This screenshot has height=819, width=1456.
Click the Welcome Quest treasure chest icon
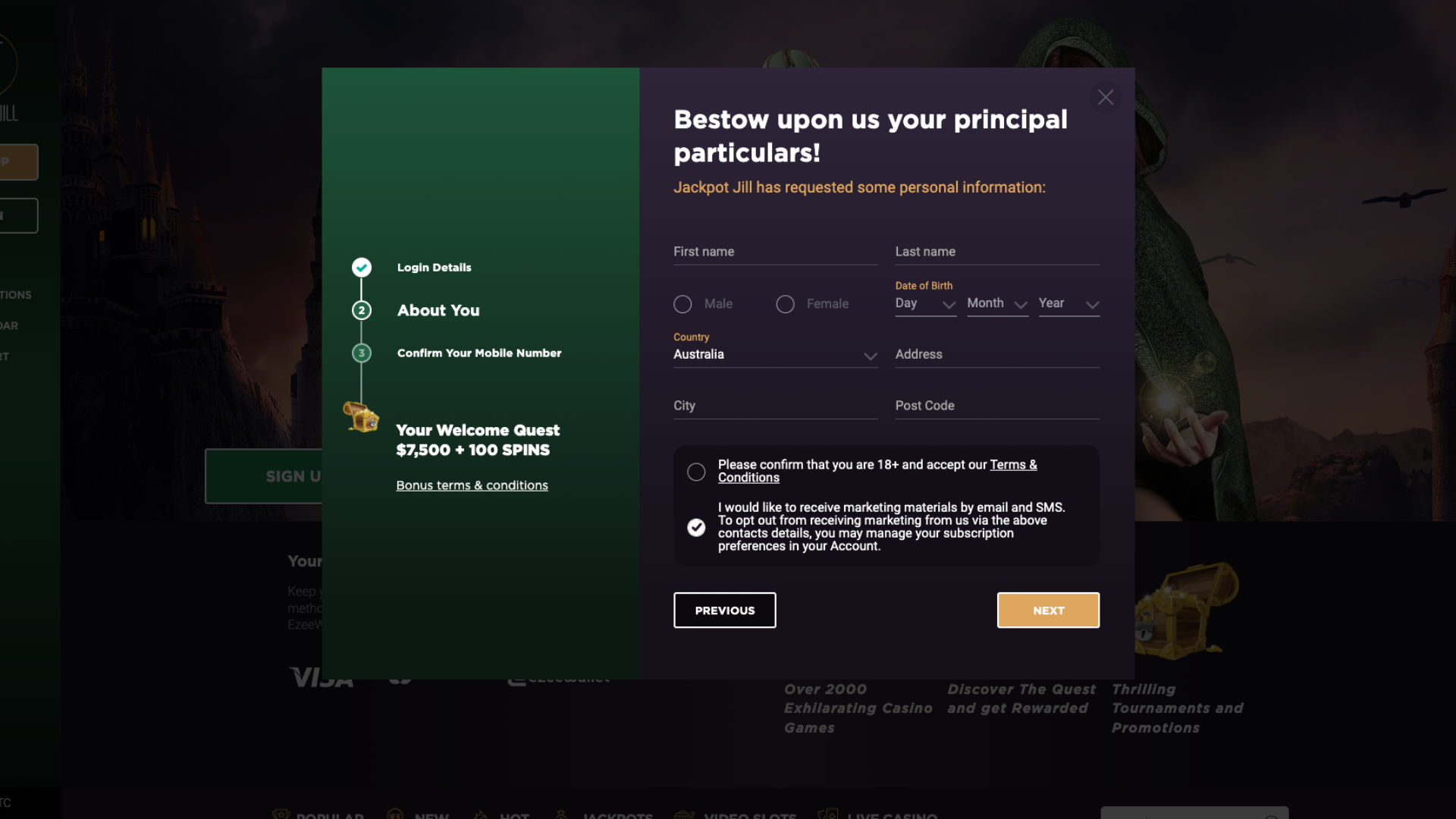[361, 417]
